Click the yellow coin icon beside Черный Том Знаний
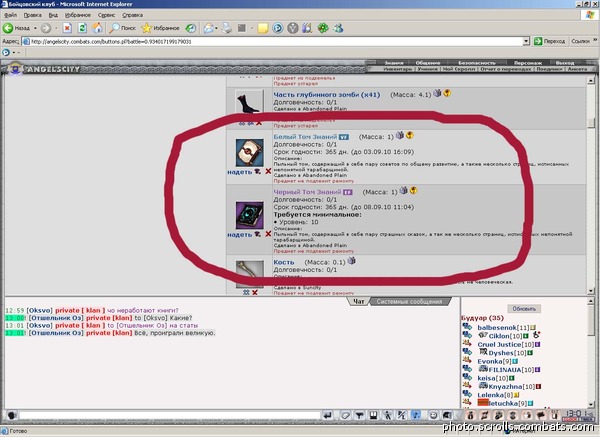This screenshot has height=437, width=600. pos(413,191)
